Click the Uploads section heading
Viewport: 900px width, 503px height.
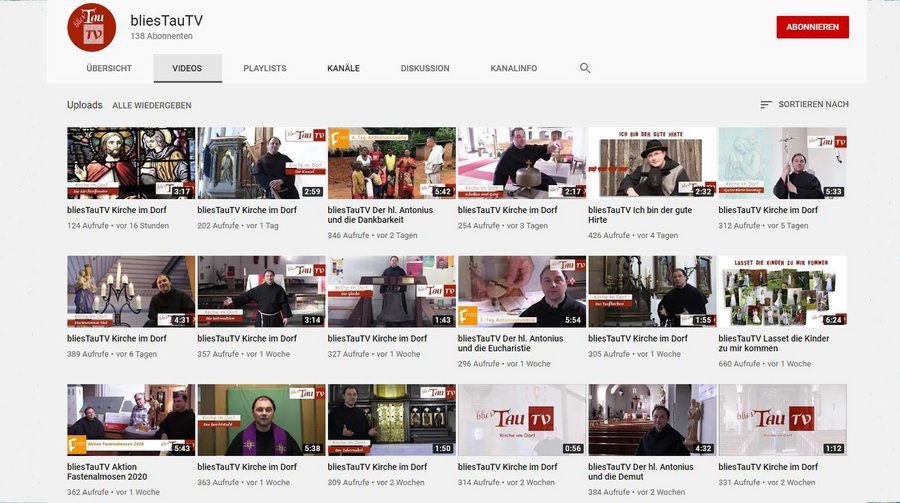84,105
